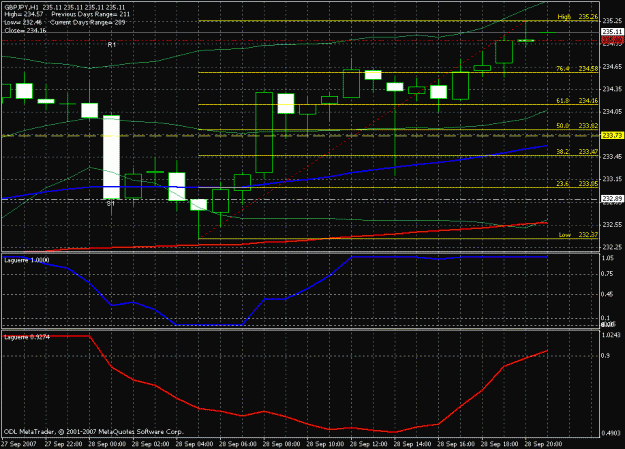The image size is (625, 449).
Task: Click the '27 Sep 2007' time axis label
Action: (x=19, y=444)
